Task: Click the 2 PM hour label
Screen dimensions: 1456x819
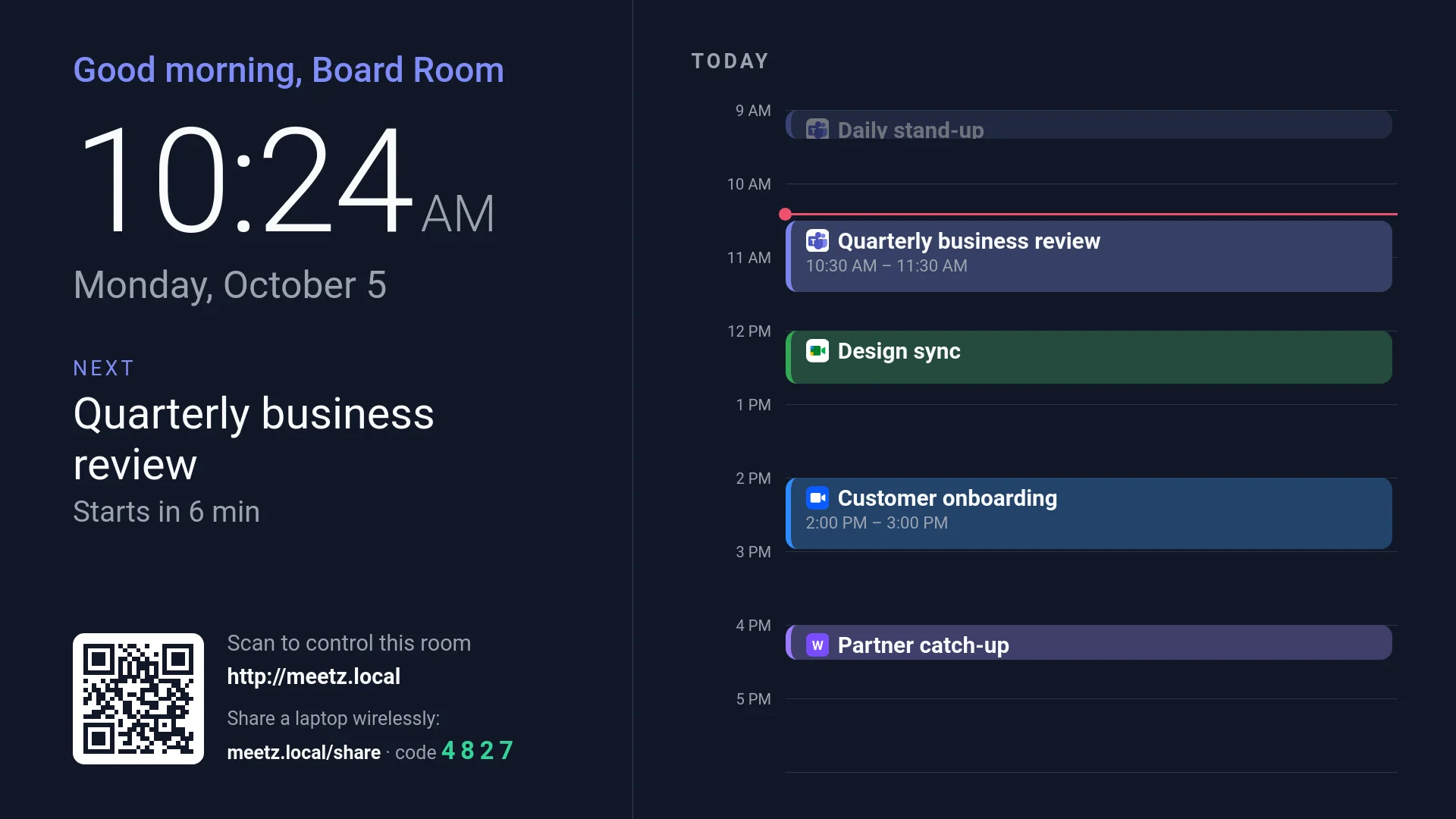Action: tap(753, 479)
